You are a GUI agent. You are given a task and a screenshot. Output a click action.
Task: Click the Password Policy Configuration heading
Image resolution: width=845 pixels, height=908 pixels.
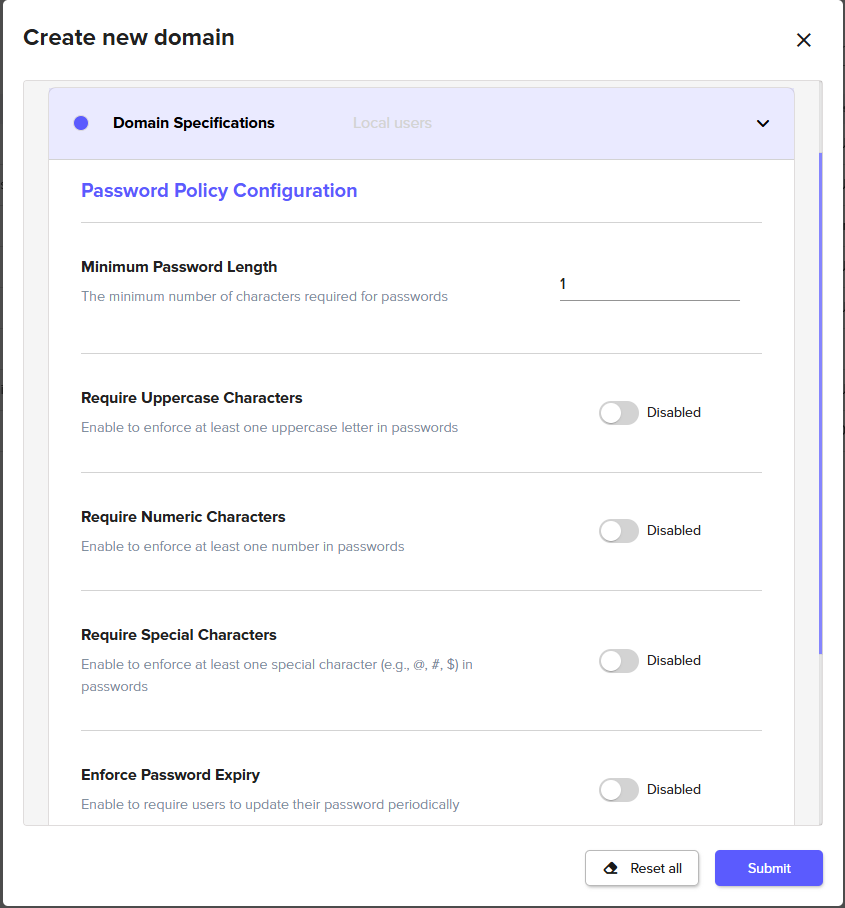219,190
